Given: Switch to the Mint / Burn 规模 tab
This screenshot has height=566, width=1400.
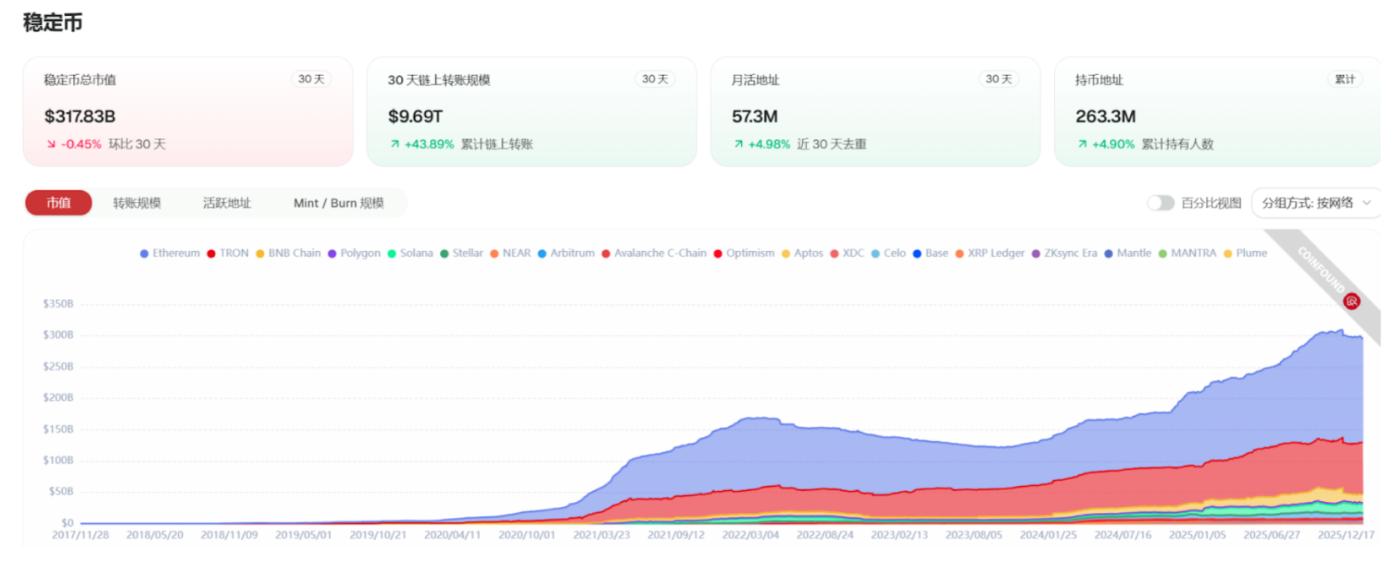Looking at the screenshot, I should 338,203.
